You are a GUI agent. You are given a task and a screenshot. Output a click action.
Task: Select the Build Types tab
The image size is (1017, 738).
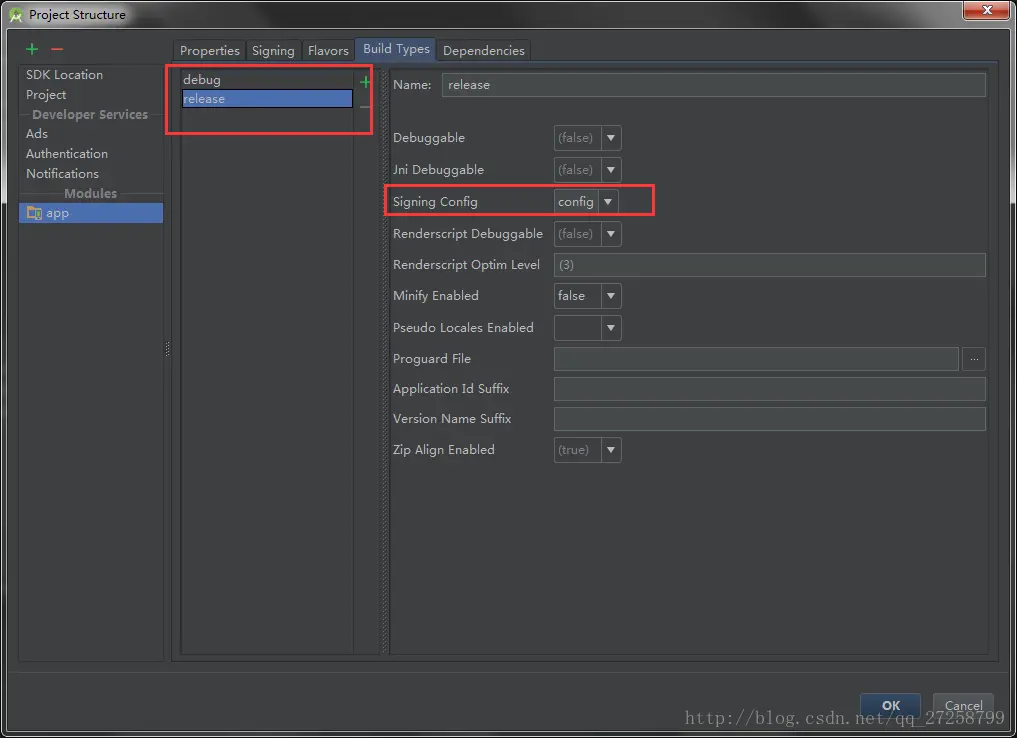click(x=396, y=49)
